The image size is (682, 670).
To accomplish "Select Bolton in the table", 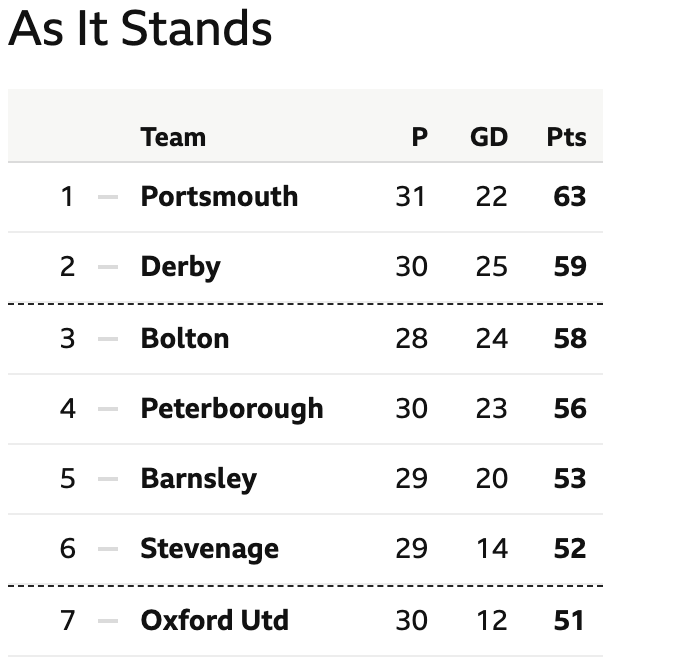I will pos(185,338).
